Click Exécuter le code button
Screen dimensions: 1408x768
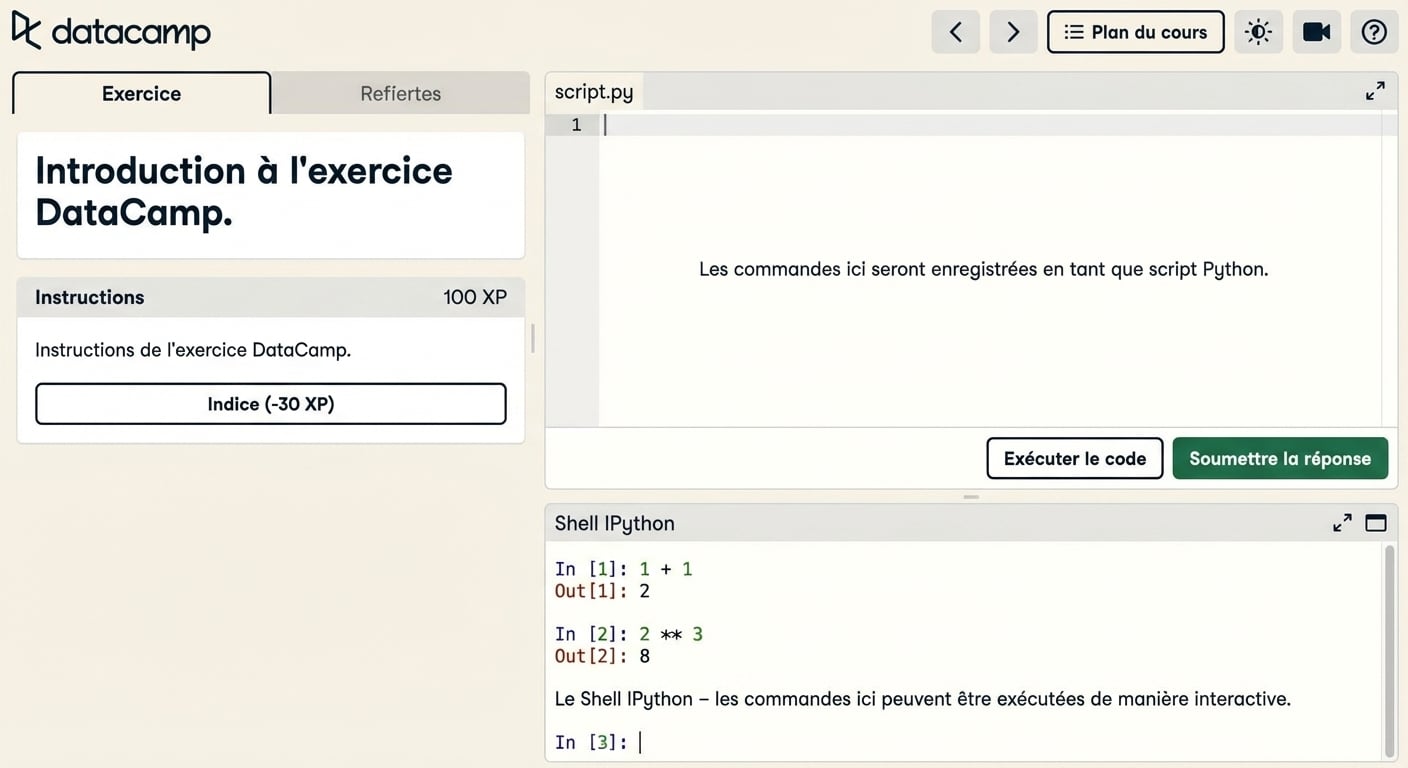coord(1075,458)
